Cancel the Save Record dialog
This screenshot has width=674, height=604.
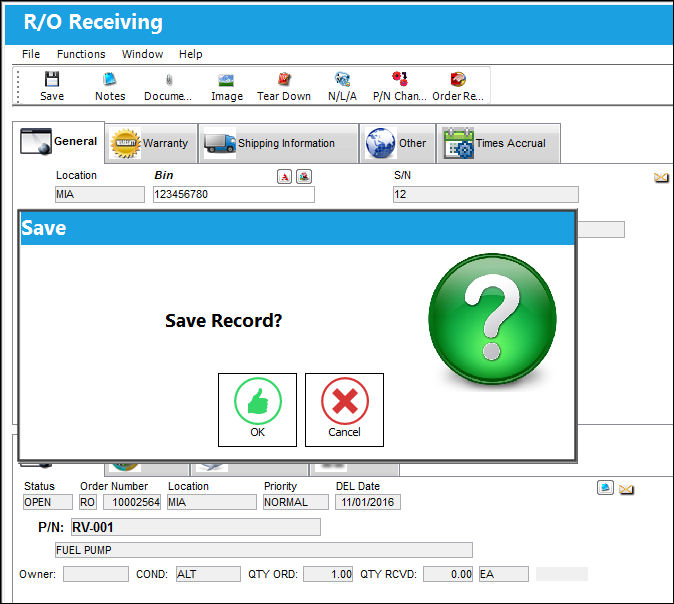(344, 410)
